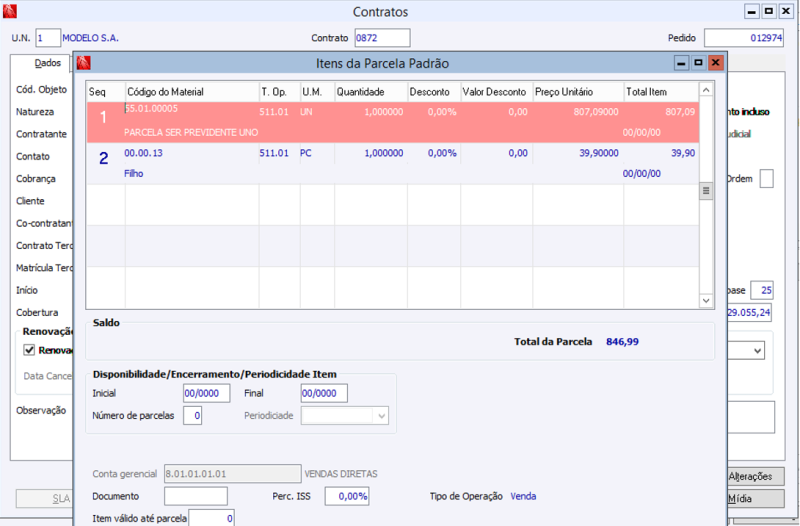This screenshot has height=526, width=800.
Task: Click the Número de parcelas field
Action: 192,416
